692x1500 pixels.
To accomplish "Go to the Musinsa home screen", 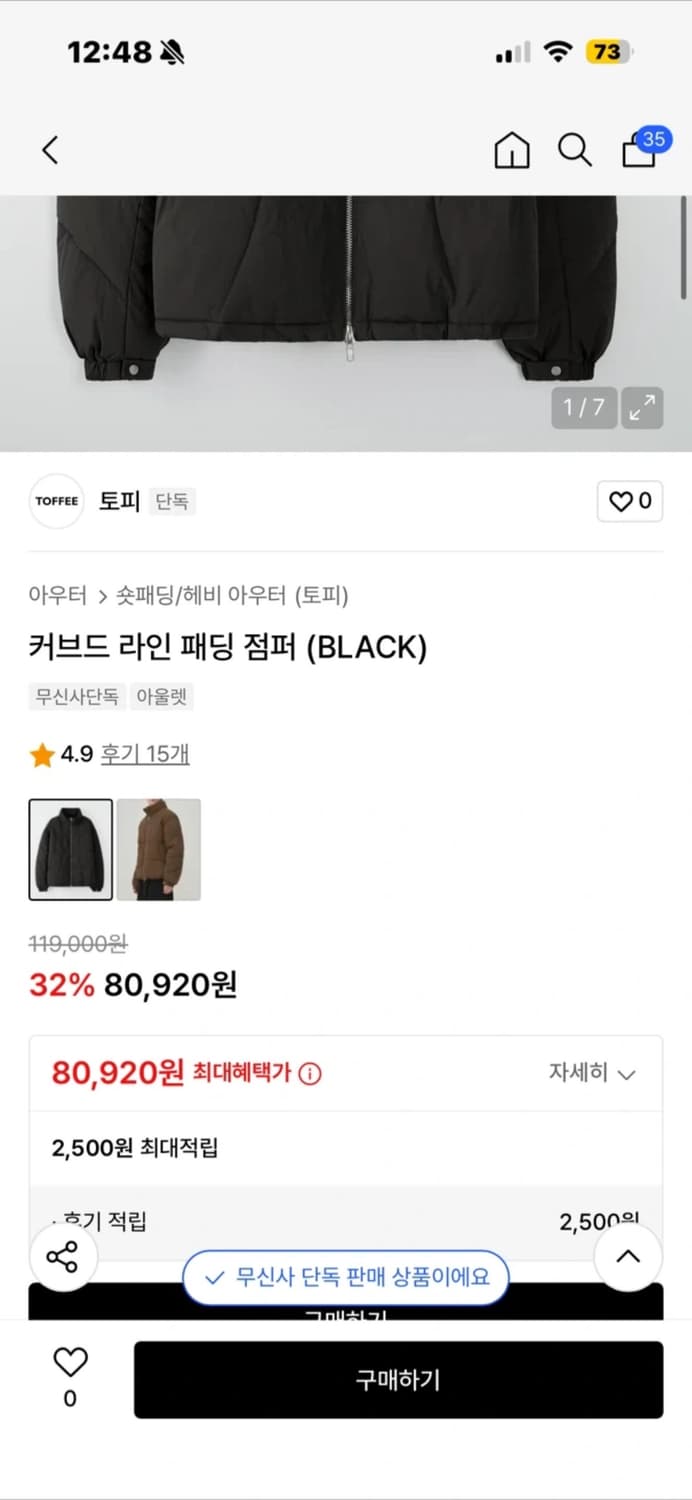I will (511, 150).
